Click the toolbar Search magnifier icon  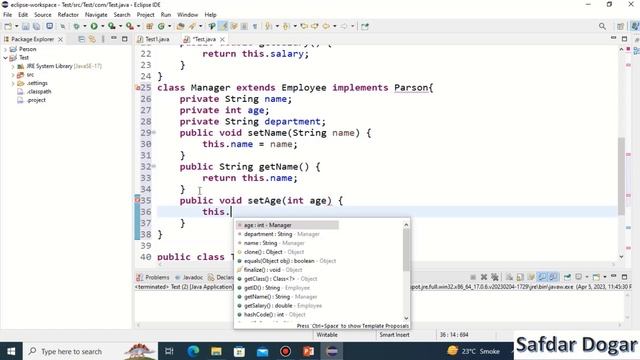[x=602, y=26]
